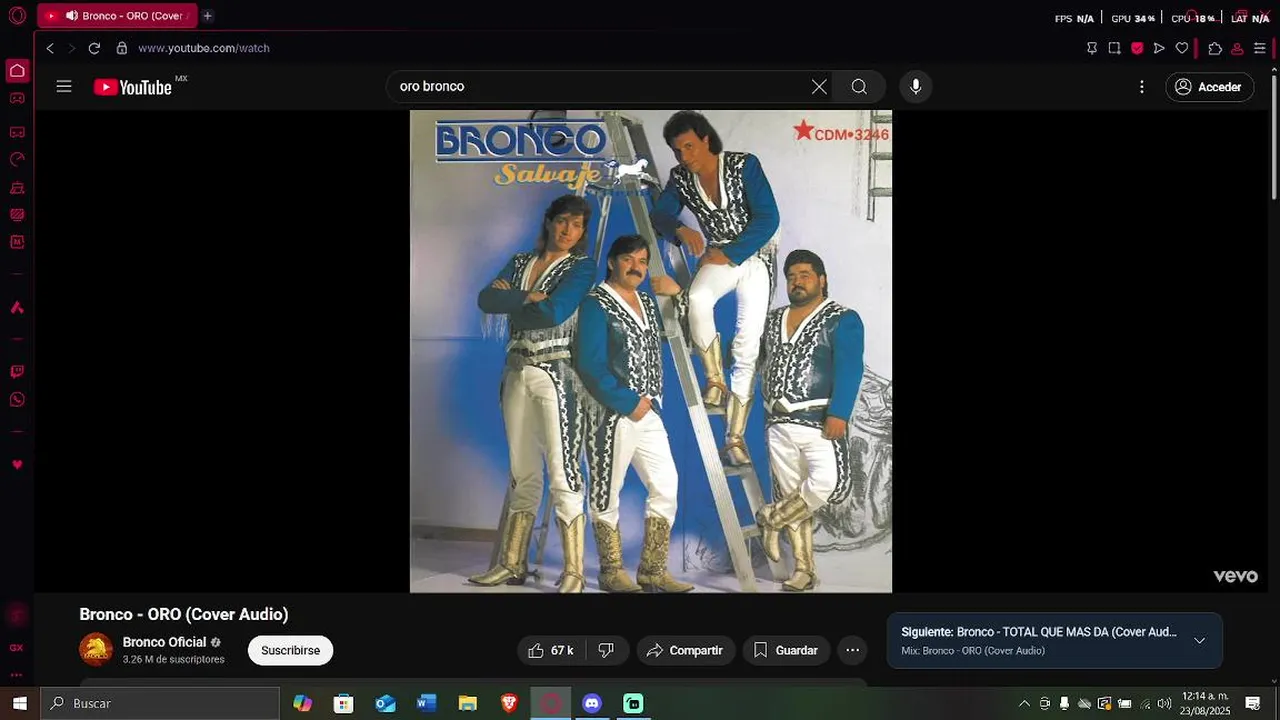1280x720 pixels.
Task: Open the GX sidebar home icon
Action: tap(17, 71)
